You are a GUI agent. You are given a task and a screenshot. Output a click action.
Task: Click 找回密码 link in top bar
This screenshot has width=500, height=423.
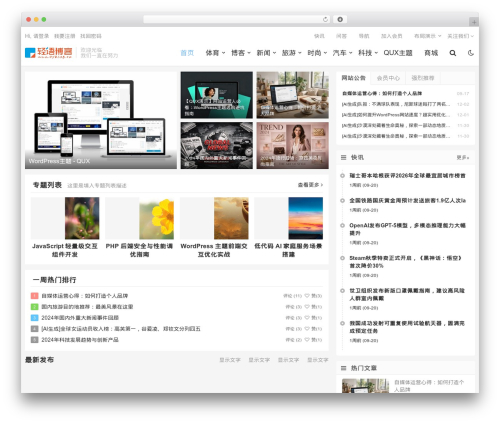tap(91, 36)
